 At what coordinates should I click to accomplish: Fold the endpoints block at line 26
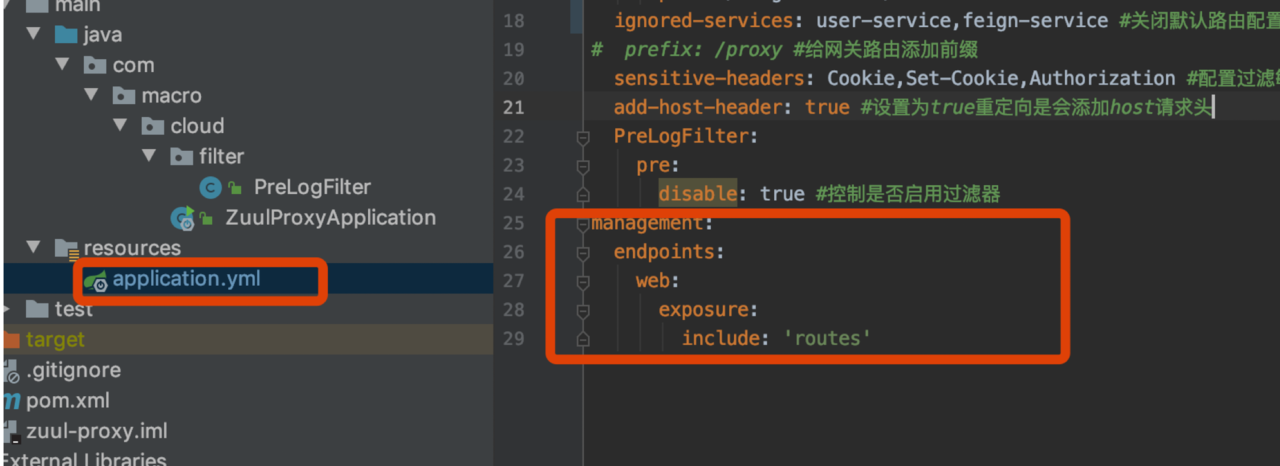click(x=583, y=252)
